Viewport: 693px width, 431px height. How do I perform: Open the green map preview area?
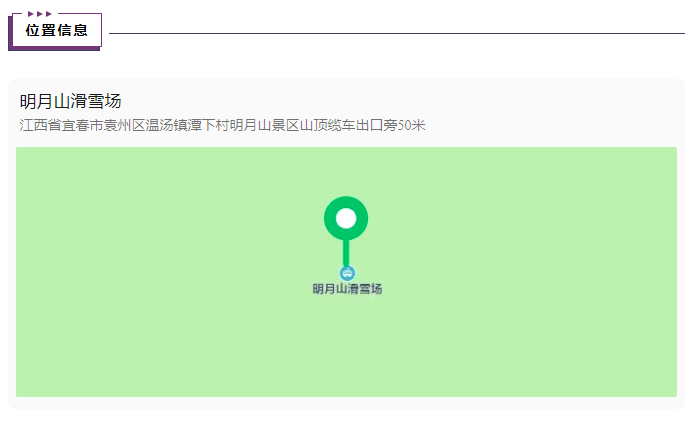point(346,272)
